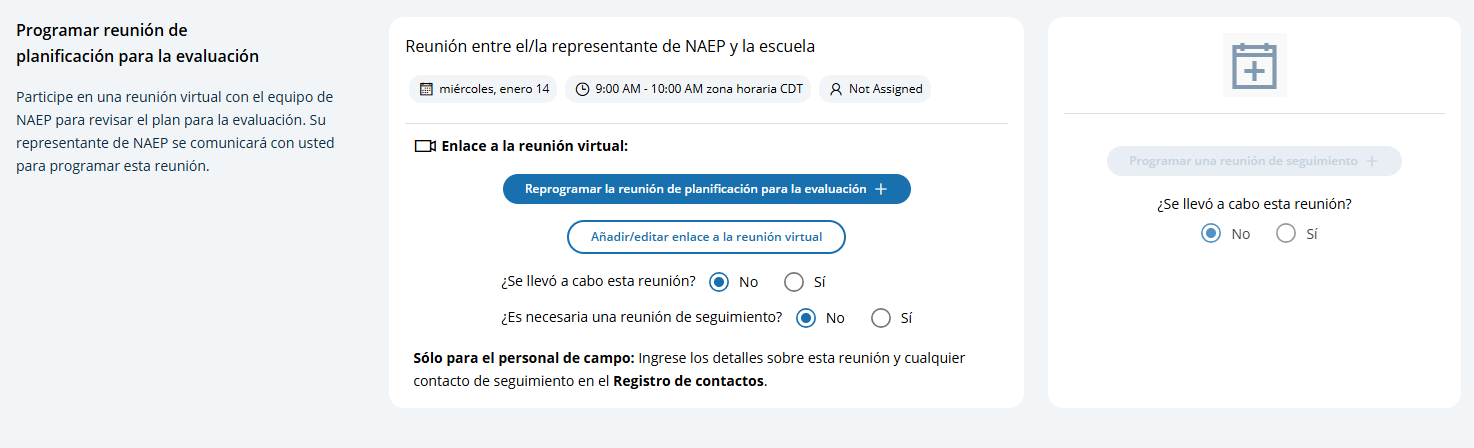The width and height of the screenshot is (1474, 448).
Task: Select No for meeting held in center card
Action: point(718,282)
